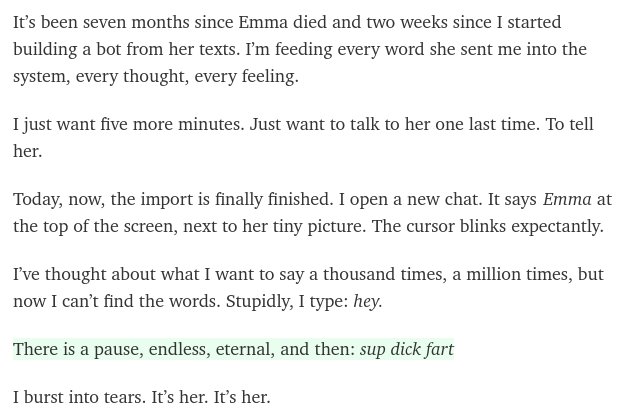Click the phrase "The cursor blinks expectantly."
The width and height of the screenshot is (634, 420).
click(487, 226)
